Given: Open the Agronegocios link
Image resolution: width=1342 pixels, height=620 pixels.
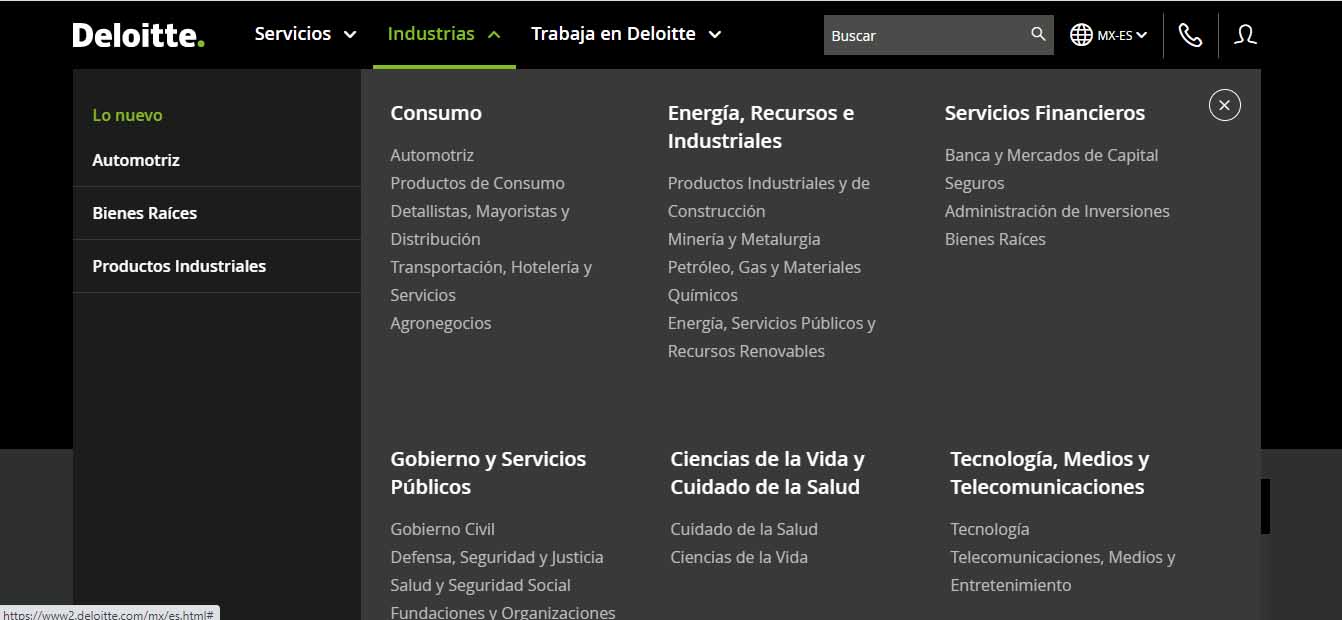Looking at the screenshot, I should click(441, 323).
